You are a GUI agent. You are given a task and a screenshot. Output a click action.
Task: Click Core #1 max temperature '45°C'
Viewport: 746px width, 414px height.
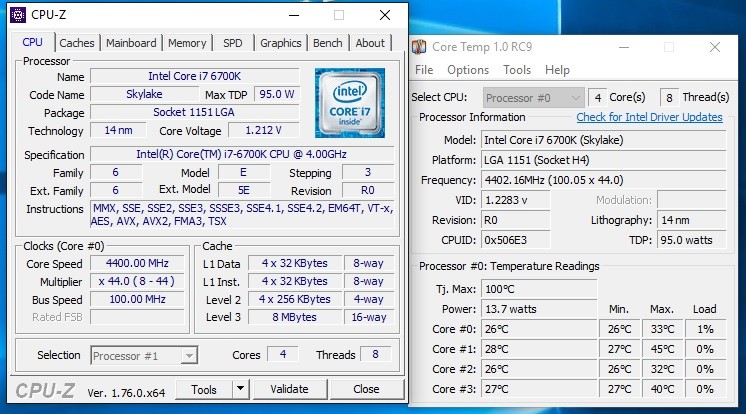[662, 349]
